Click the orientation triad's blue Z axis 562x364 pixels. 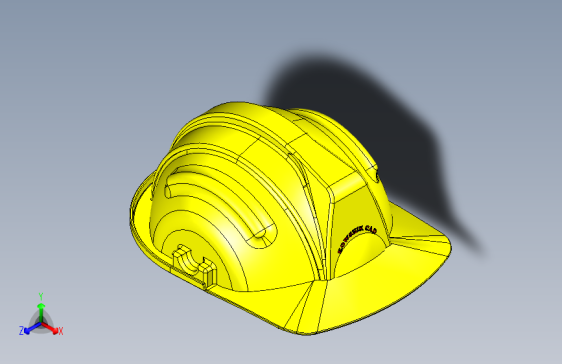(29, 329)
